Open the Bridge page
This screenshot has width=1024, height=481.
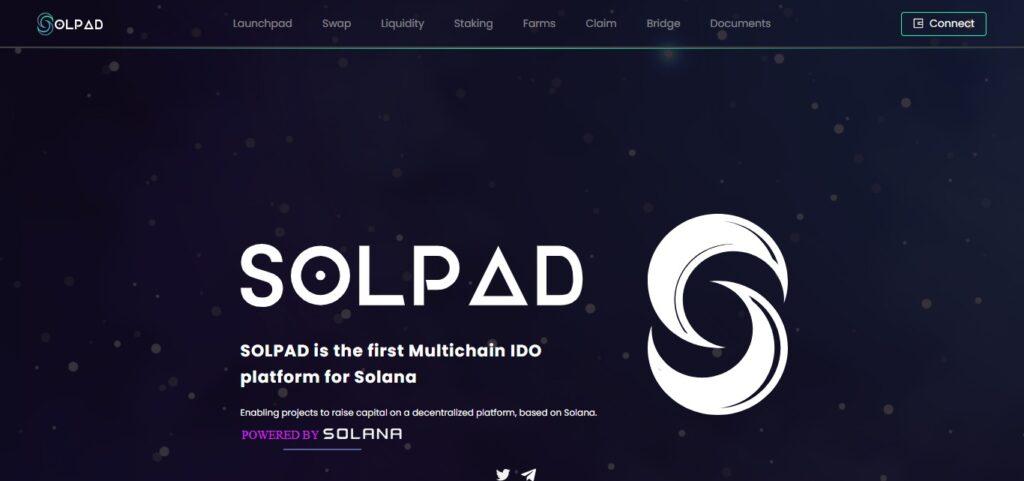click(664, 23)
